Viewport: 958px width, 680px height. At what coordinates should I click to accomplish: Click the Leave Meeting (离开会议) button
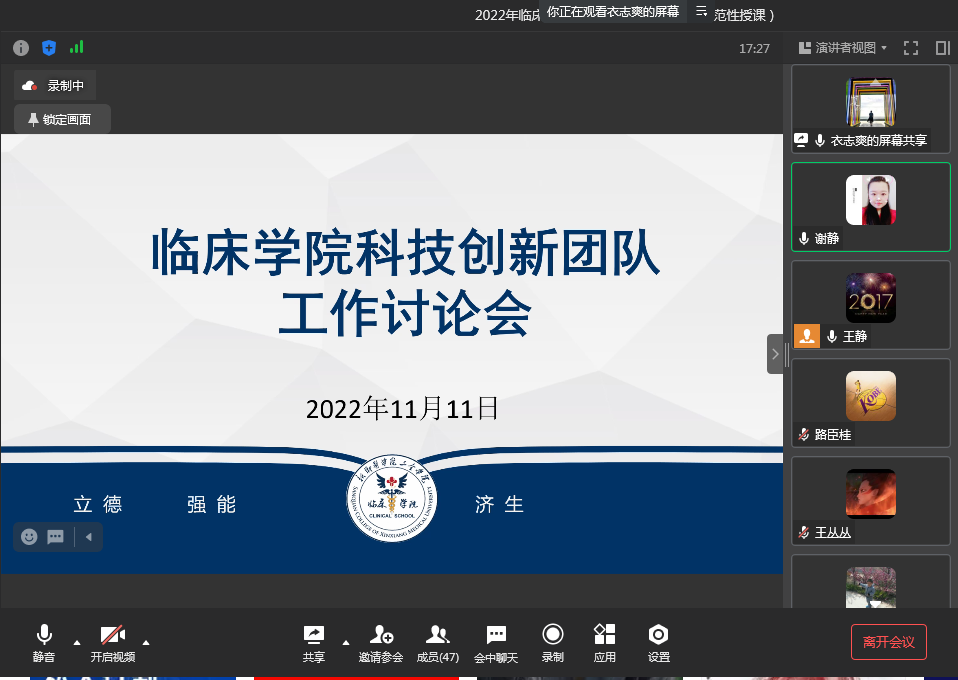click(888, 642)
